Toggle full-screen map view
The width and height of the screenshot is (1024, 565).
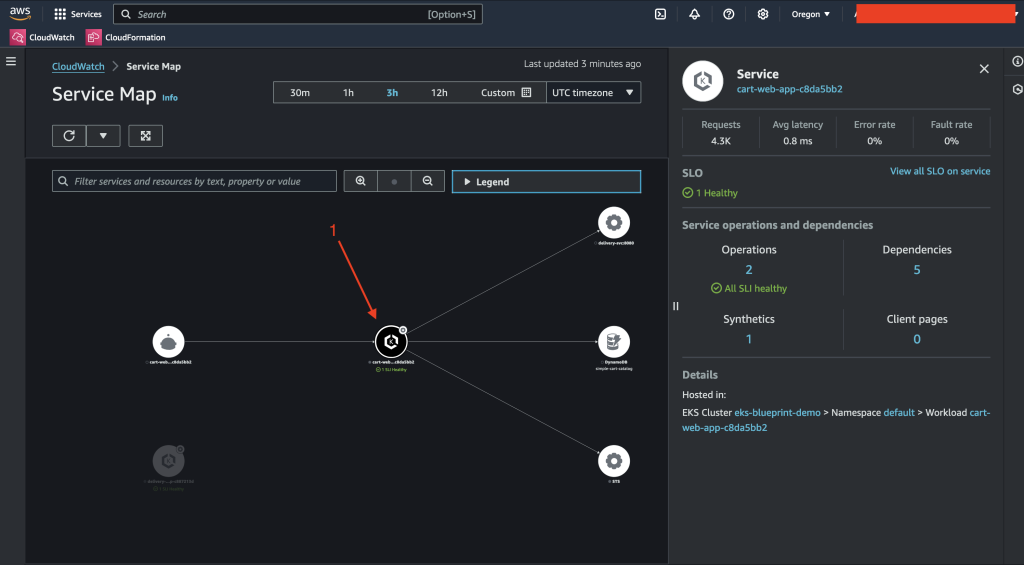coord(146,136)
